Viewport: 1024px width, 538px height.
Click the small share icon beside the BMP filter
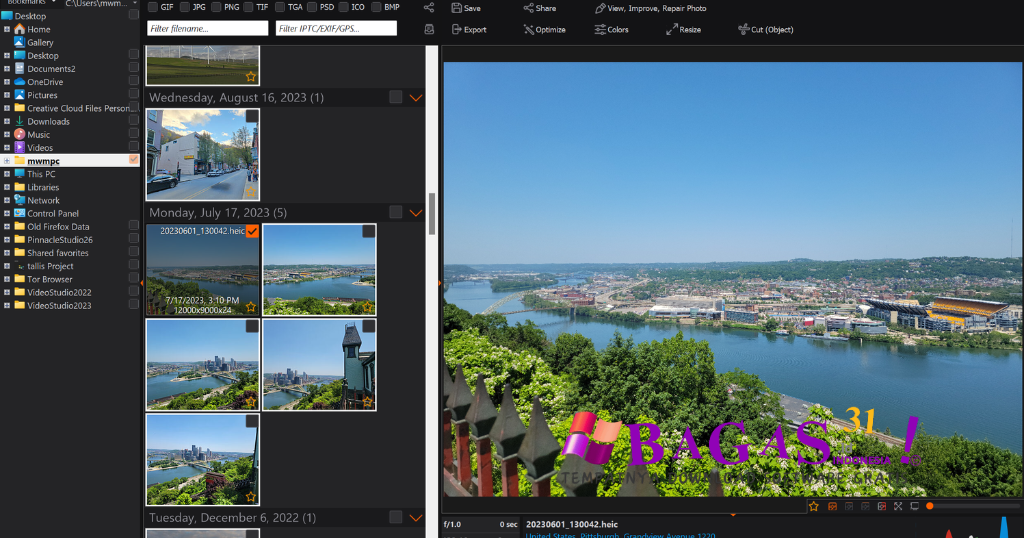point(428,7)
